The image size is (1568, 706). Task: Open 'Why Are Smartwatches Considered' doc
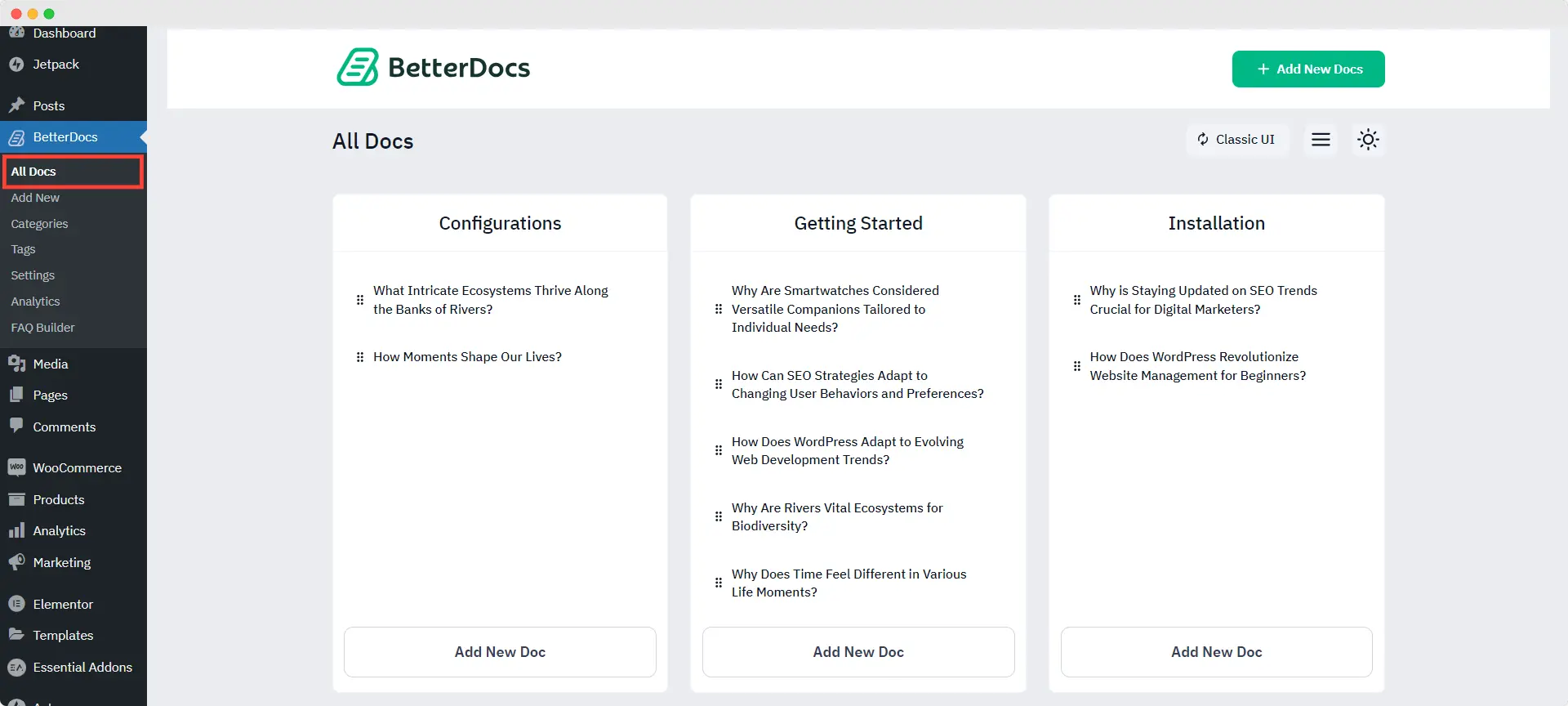pyautogui.click(x=835, y=309)
